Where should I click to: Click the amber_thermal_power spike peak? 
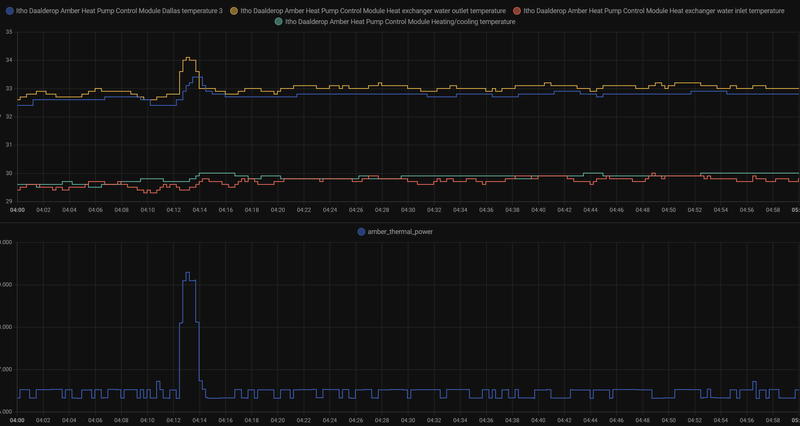tap(187, 273)
